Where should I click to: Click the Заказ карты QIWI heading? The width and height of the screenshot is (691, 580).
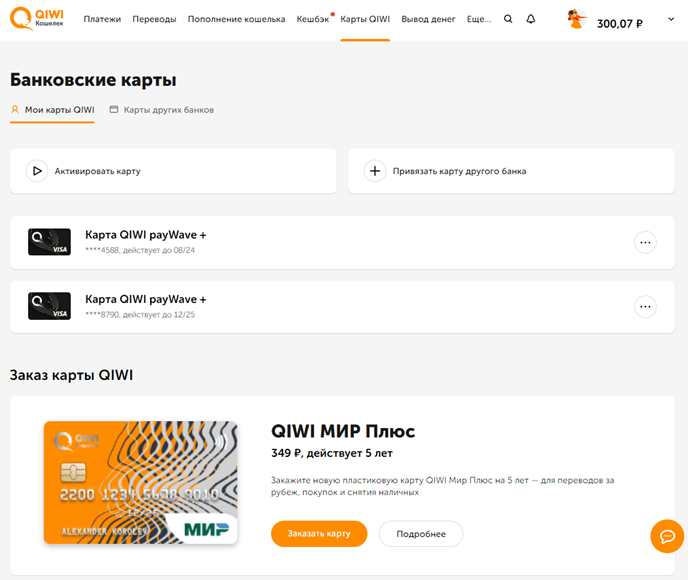(x=71, y=375)
